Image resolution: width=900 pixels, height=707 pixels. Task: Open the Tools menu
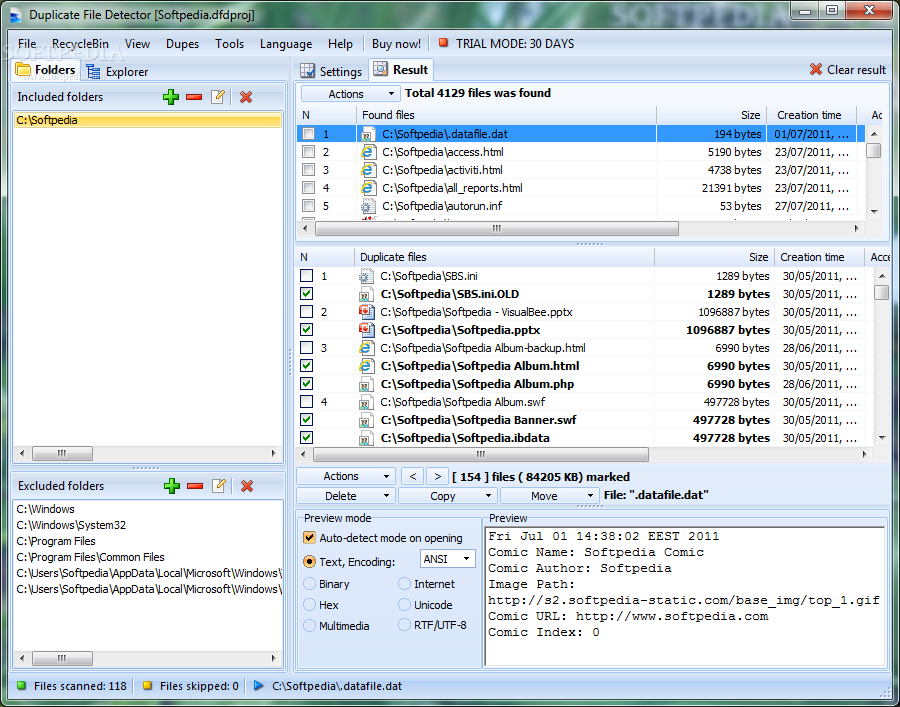230,44
